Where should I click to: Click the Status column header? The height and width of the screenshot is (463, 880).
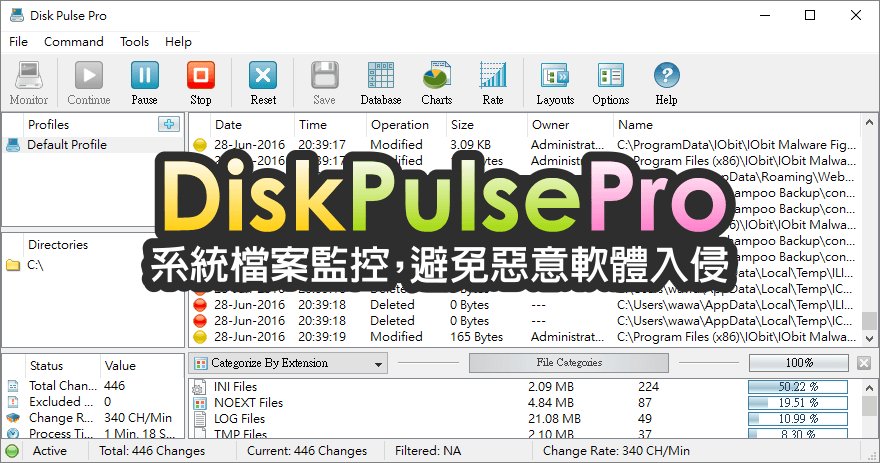pos(62,366)
